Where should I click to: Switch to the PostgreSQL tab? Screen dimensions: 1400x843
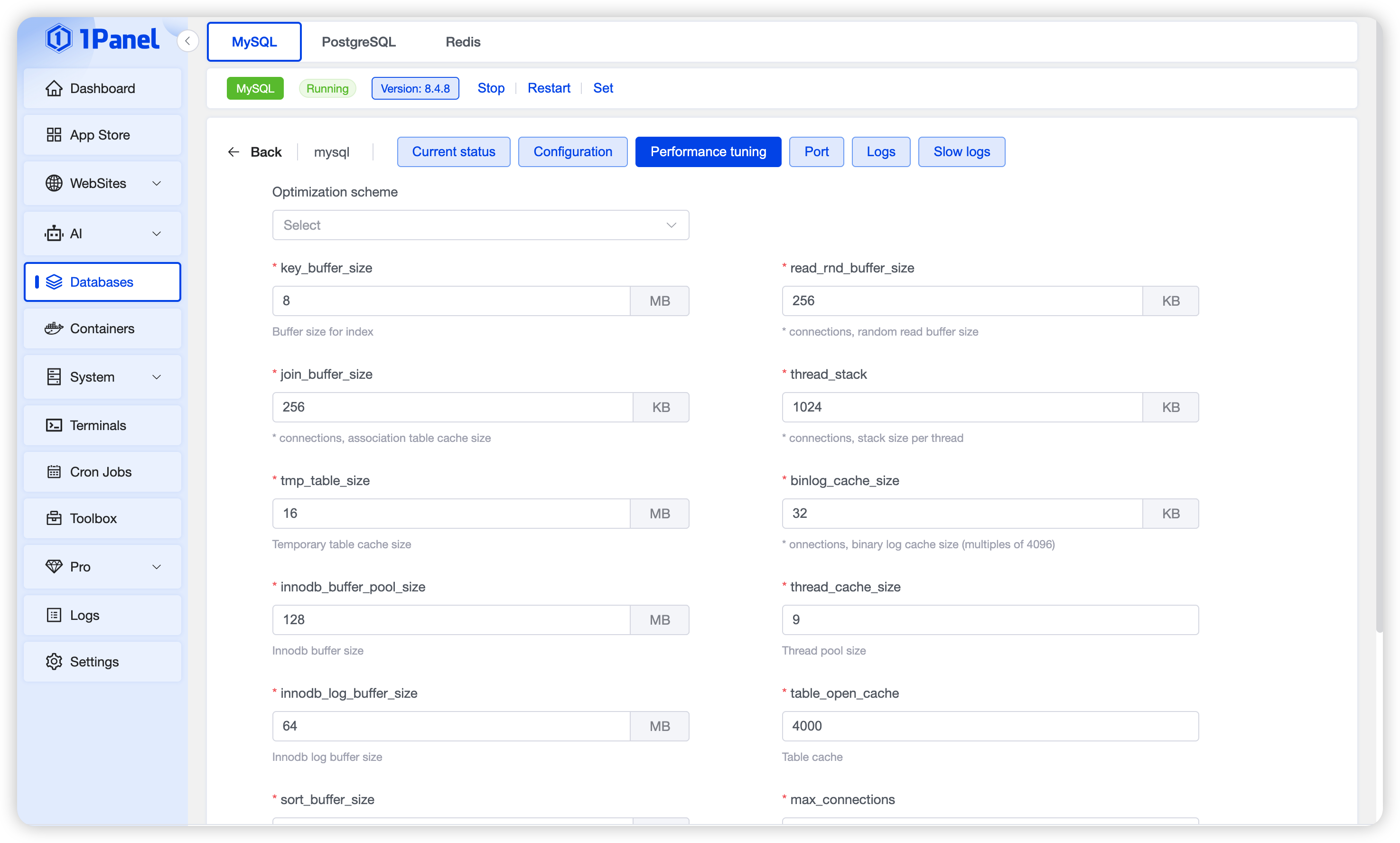[x=358, y=42]
